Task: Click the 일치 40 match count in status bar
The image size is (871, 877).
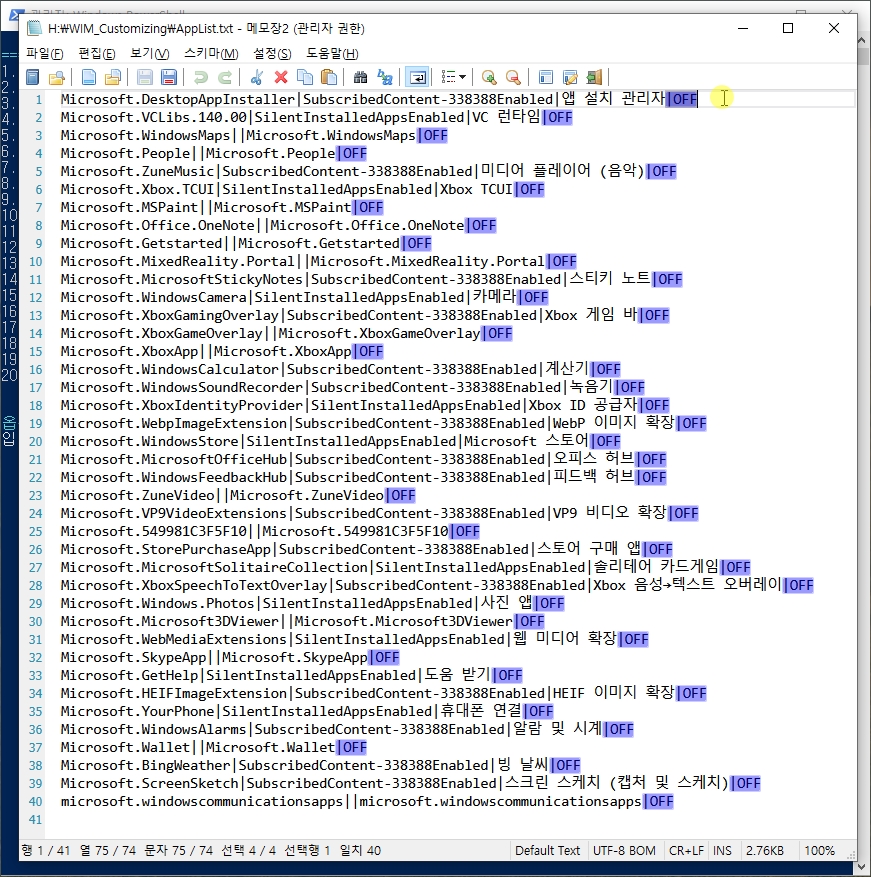Action: pos(360,851)
